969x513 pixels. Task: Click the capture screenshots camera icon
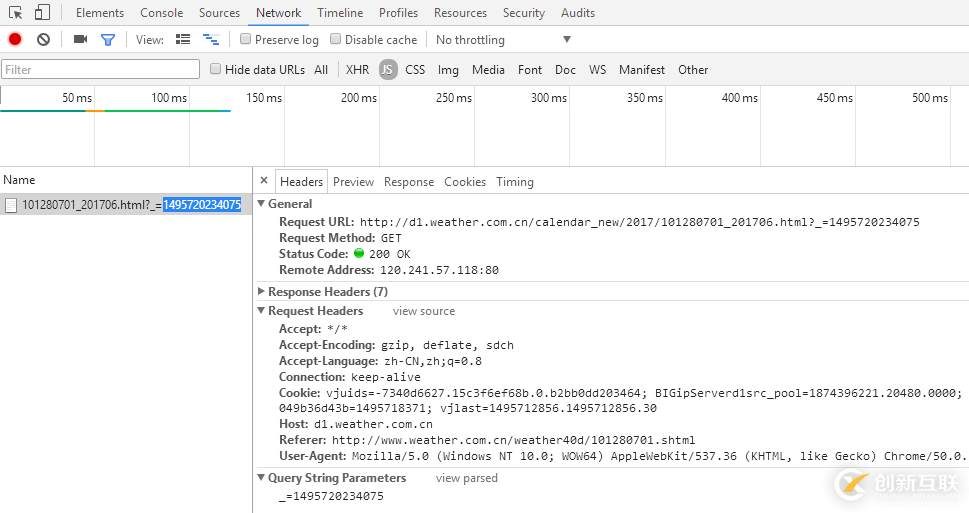pos(80,40)
